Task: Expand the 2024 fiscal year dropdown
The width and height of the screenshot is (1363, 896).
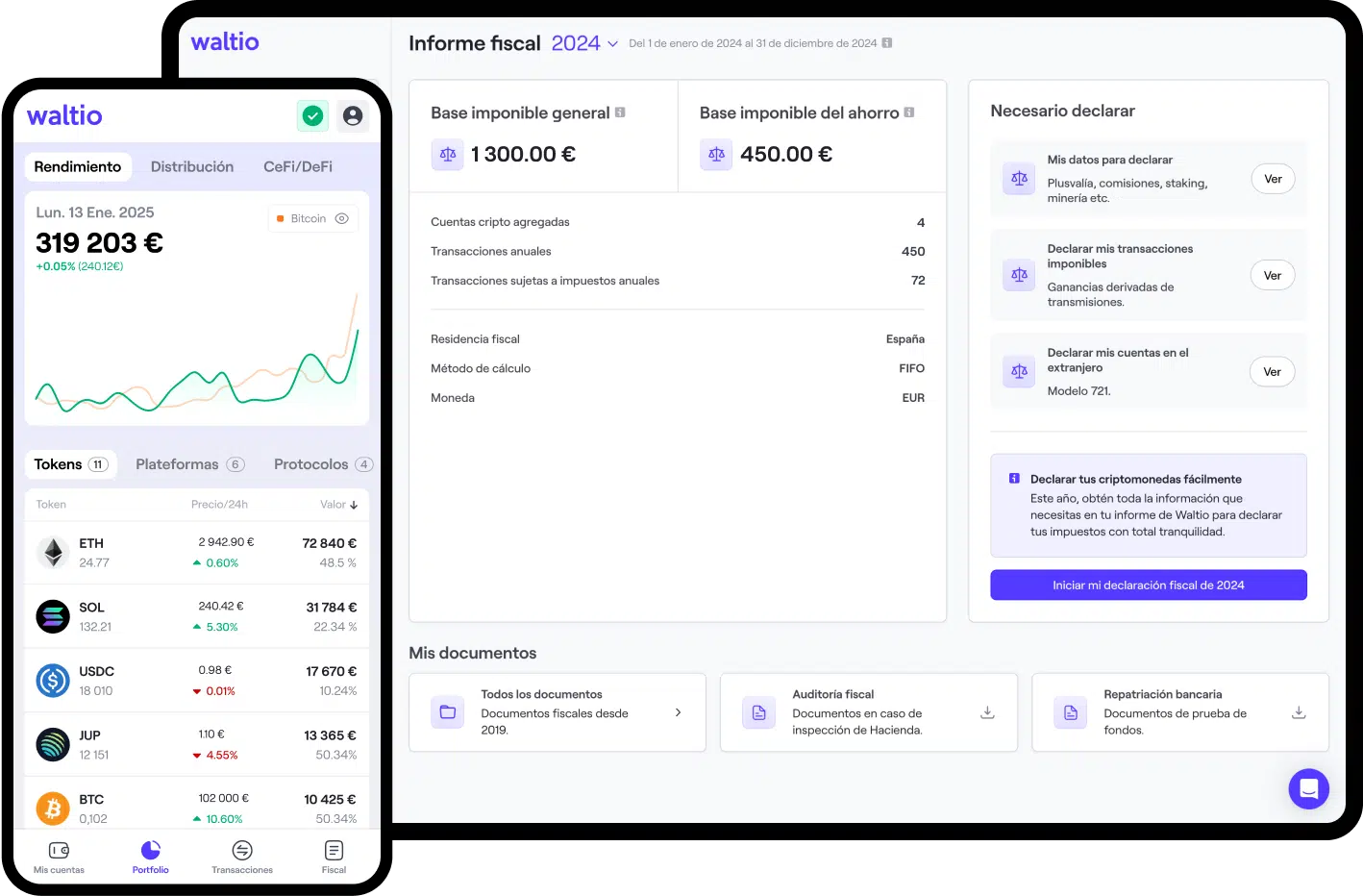Action: point(612,44)
